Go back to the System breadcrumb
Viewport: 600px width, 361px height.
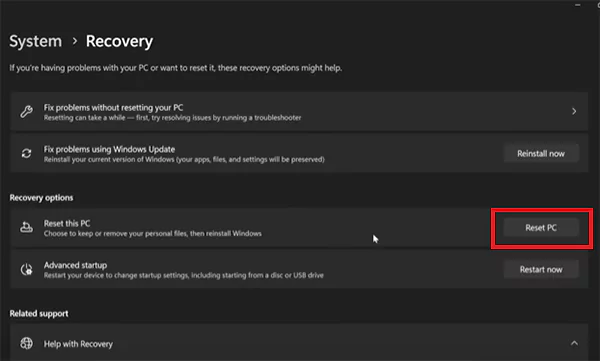coord(35,41)
